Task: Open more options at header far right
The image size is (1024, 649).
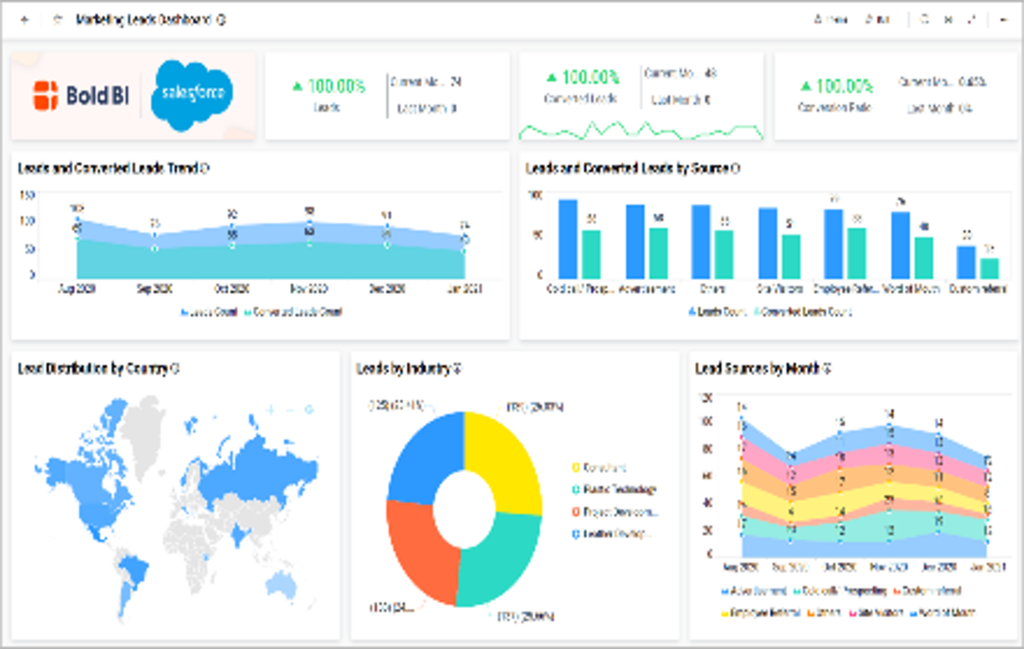Action: coord(1004,20)
